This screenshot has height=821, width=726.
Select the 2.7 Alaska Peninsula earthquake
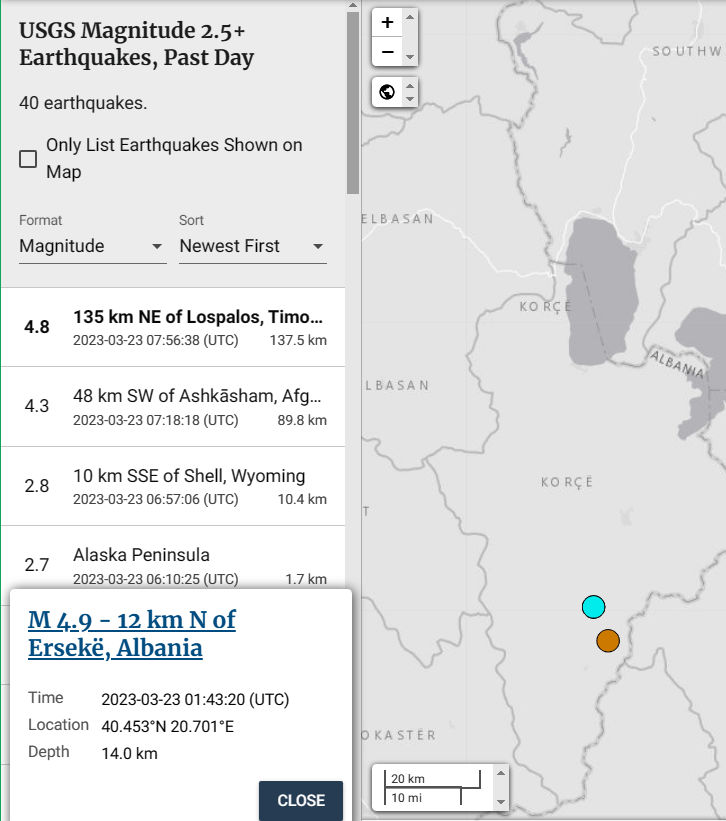click(174, 565)
